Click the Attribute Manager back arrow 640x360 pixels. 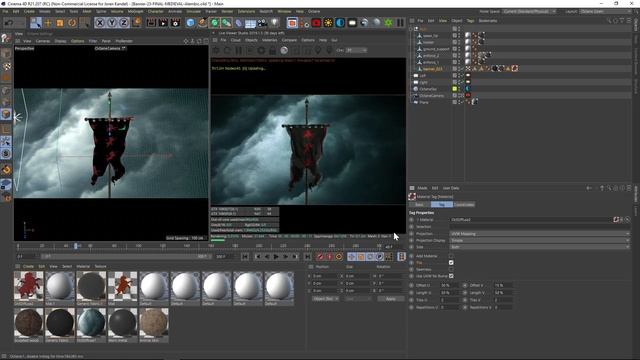coord(589,188)
